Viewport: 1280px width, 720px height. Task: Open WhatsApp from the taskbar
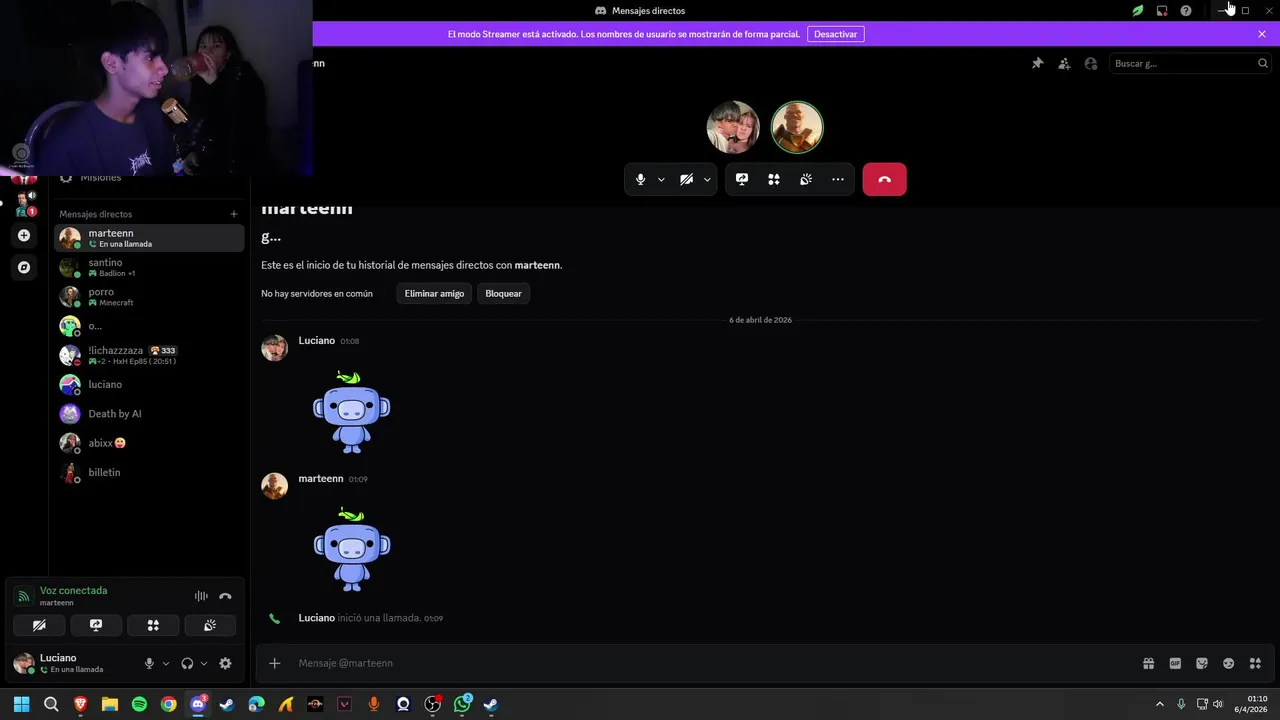[x=462, y=704]
